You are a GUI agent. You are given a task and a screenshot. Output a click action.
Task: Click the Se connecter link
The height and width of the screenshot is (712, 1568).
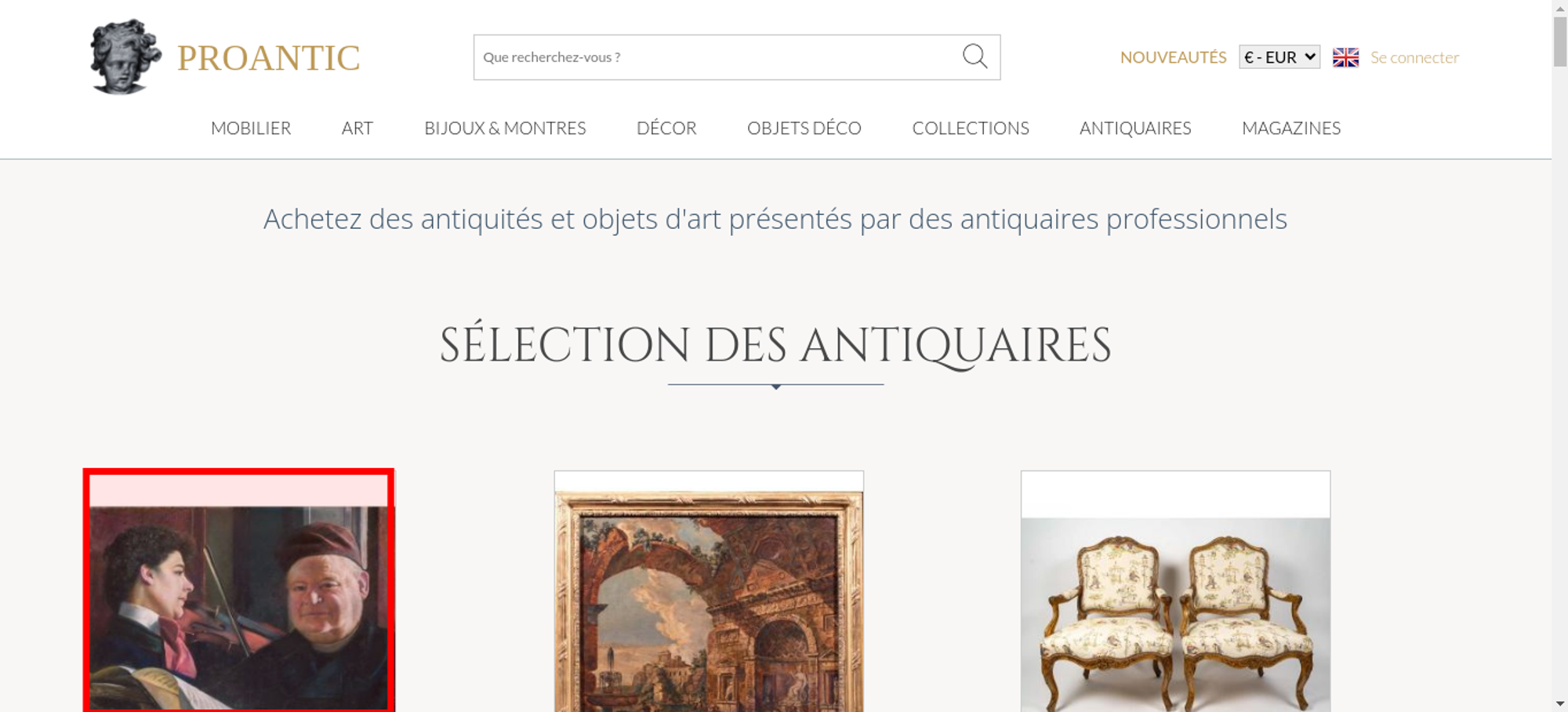coord(1414,57)
